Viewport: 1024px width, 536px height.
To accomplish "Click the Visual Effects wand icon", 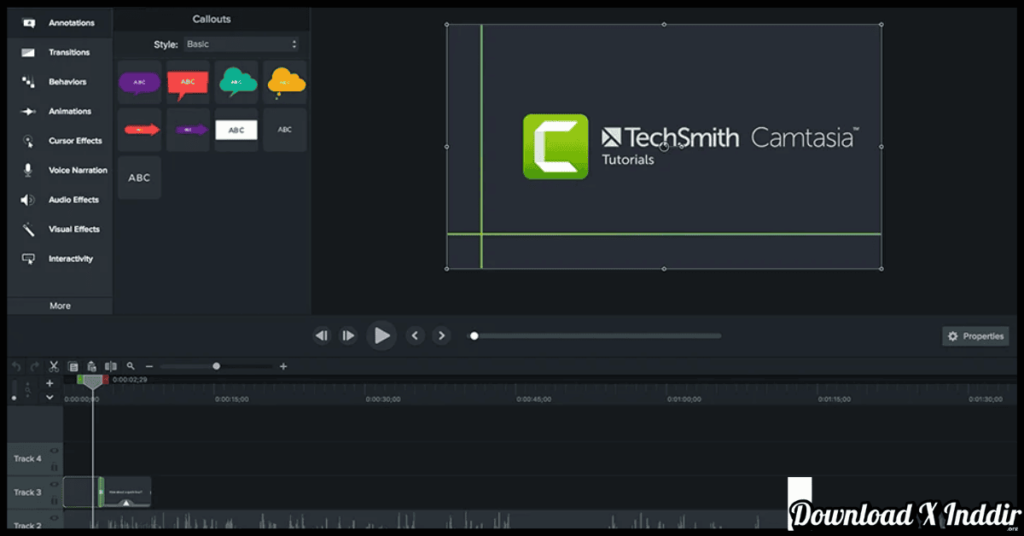I will click(28, 229).
